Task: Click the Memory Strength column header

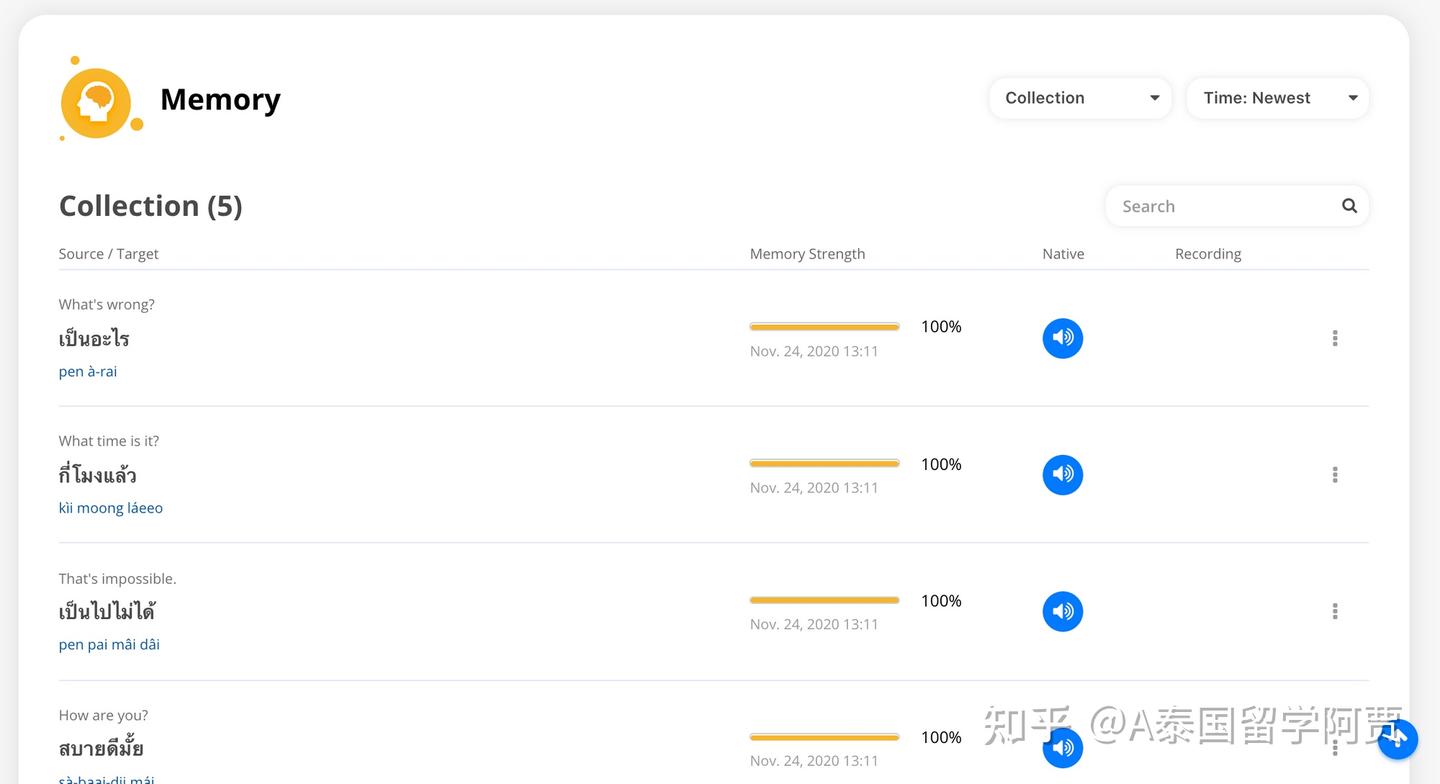Action: point(807,254)
